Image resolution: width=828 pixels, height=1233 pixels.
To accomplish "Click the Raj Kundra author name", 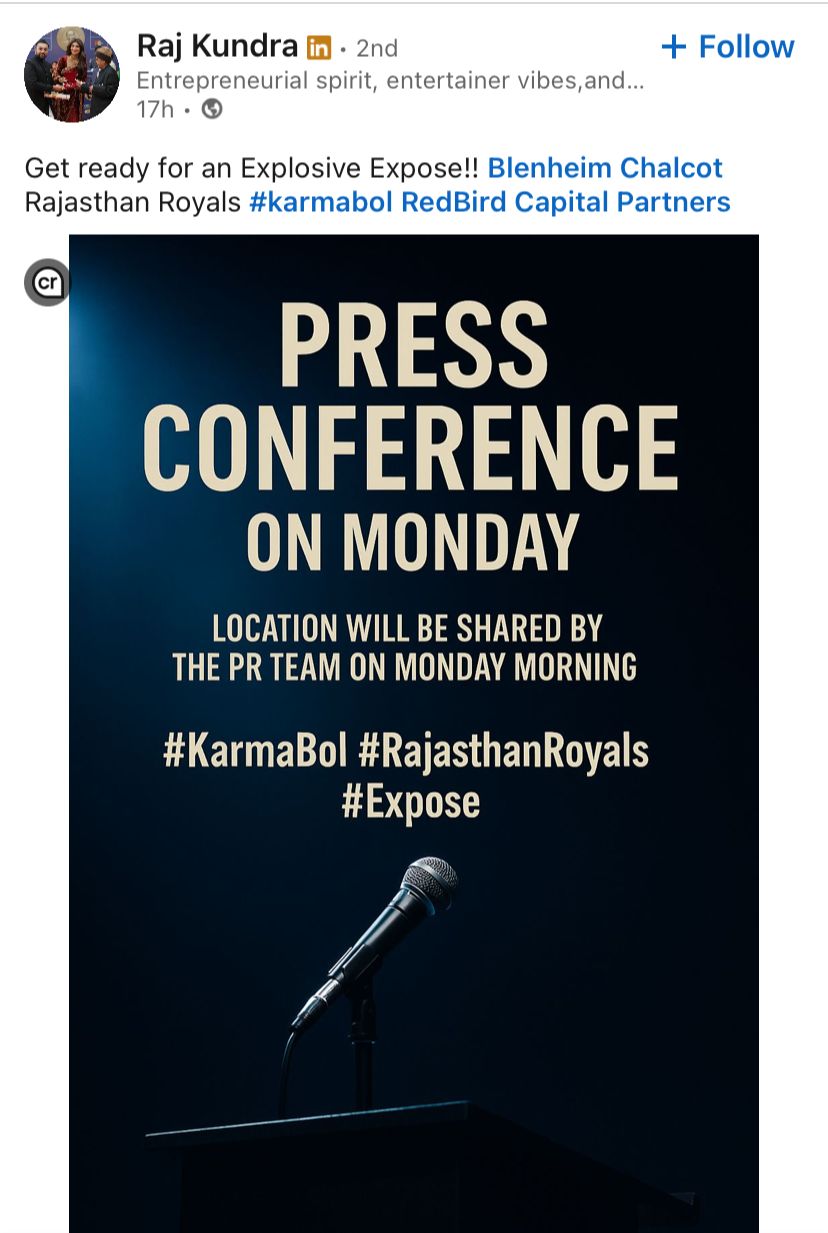I will click(x=216, y=46).
